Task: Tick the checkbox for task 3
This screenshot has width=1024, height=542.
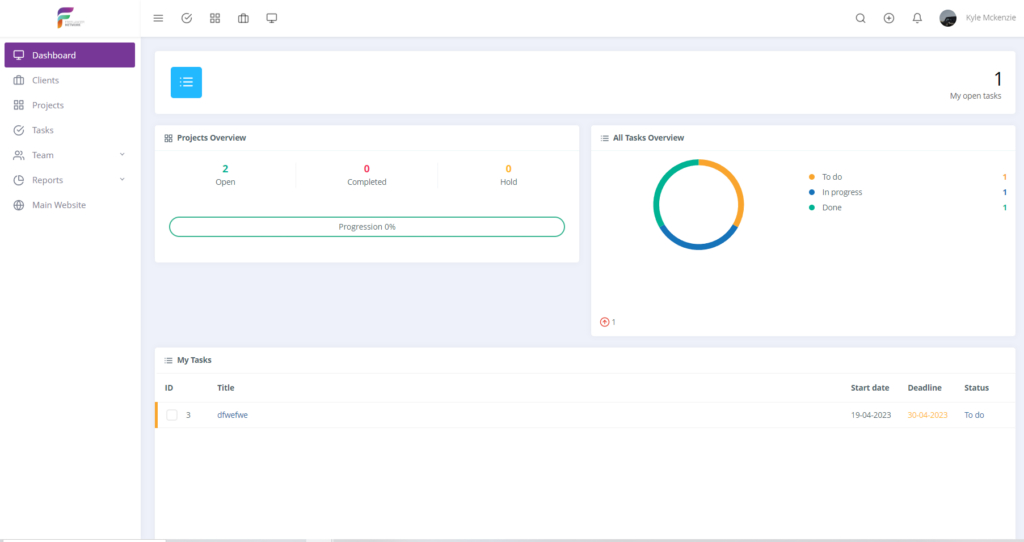Action: tap(172, 415)
